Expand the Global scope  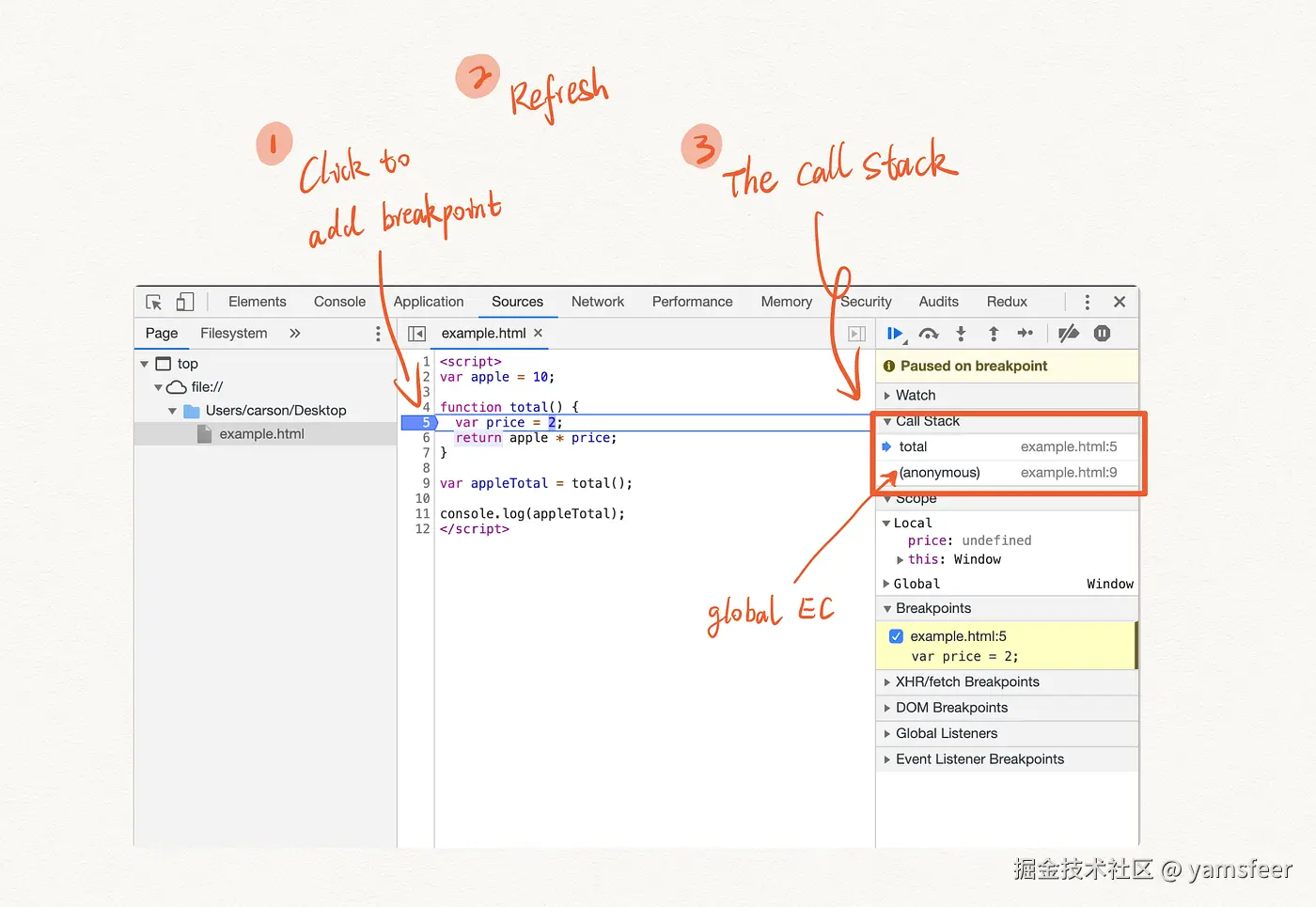tap(886, 584)
